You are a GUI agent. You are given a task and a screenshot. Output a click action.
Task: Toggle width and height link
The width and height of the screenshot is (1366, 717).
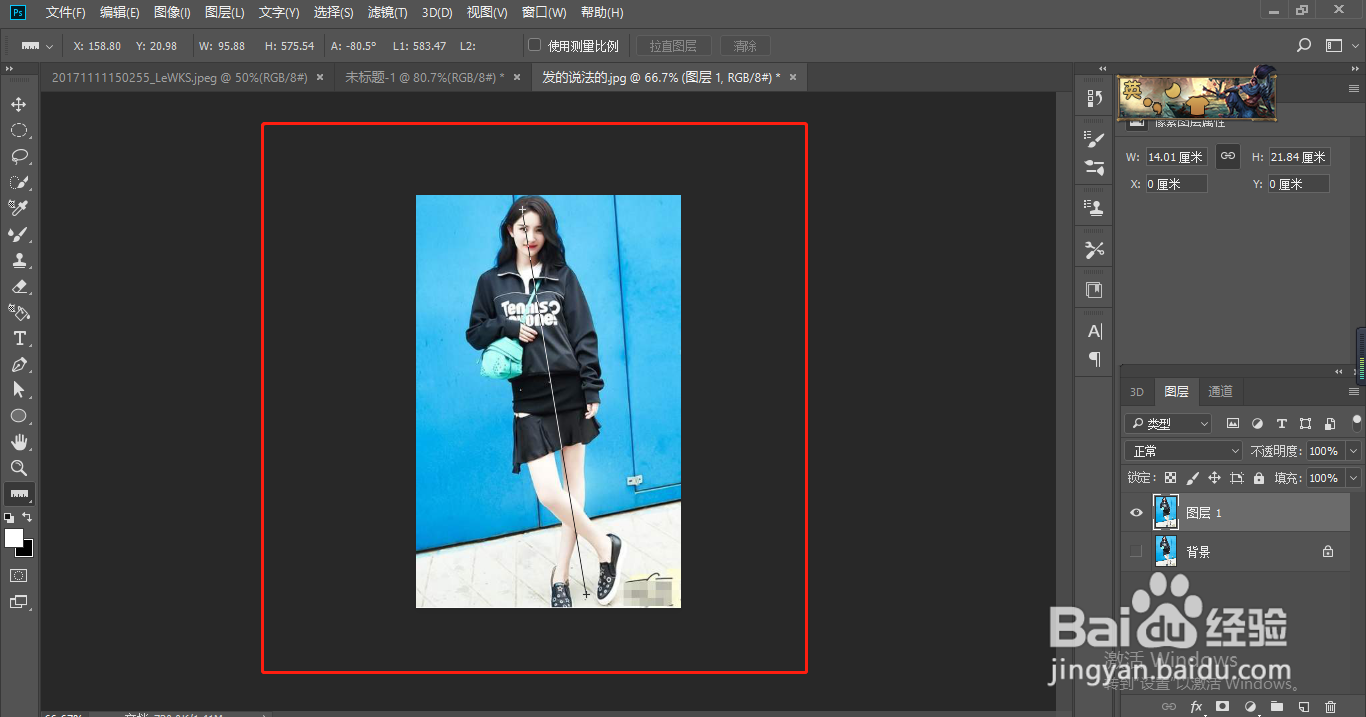[1228, 156]
